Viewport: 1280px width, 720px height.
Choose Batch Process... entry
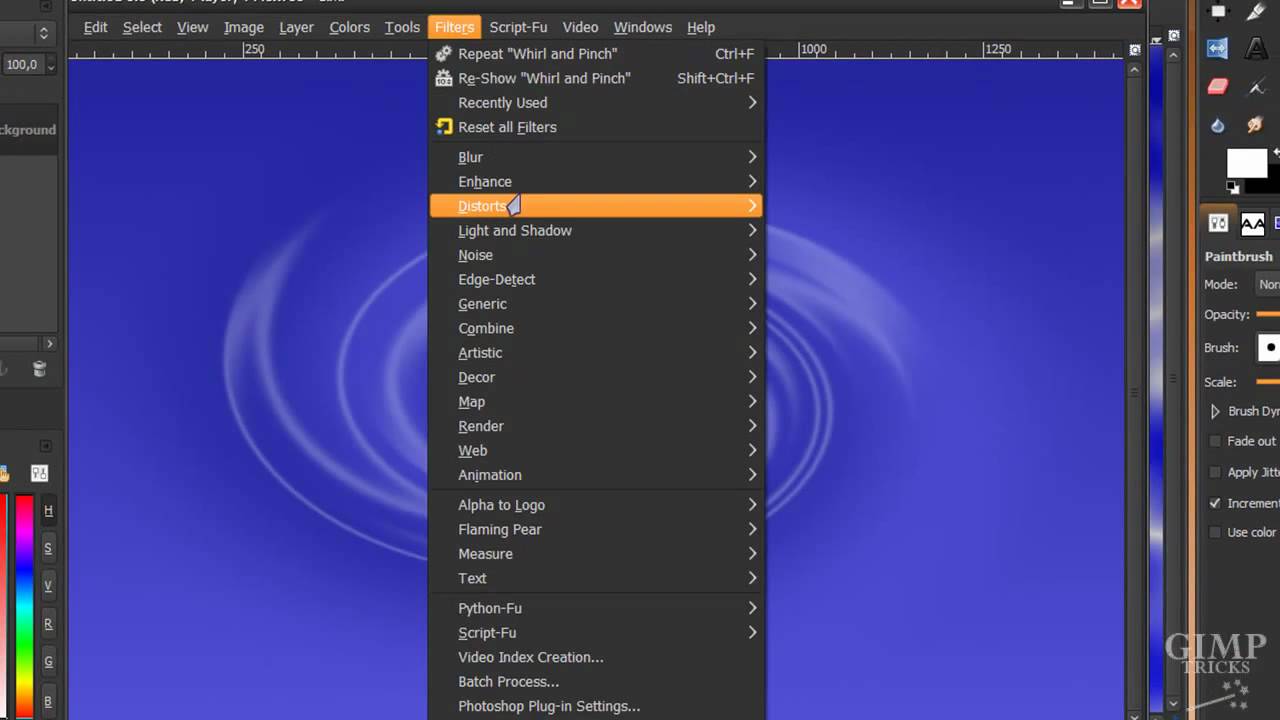point(596,682)
